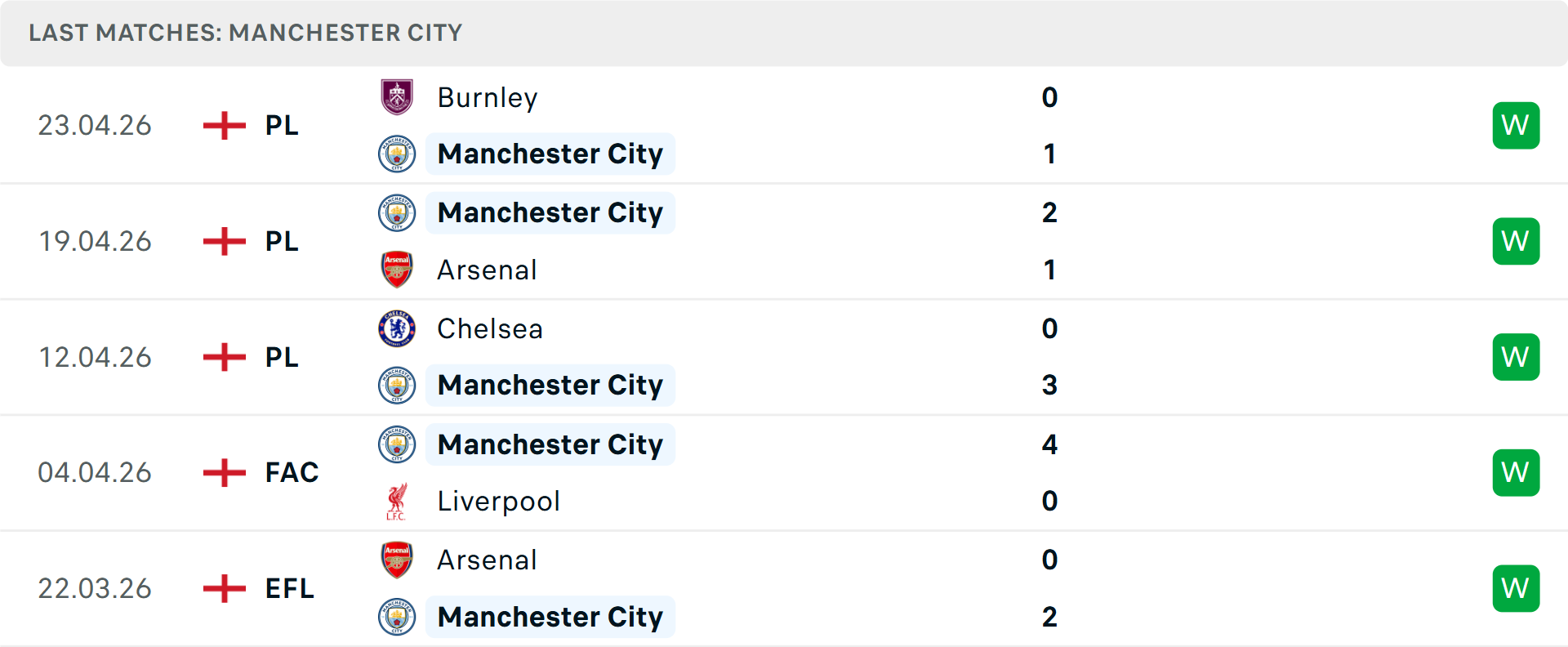Click the Chelsea club crest
Screen dimensions: 1568x647
[x=397, y=328]
